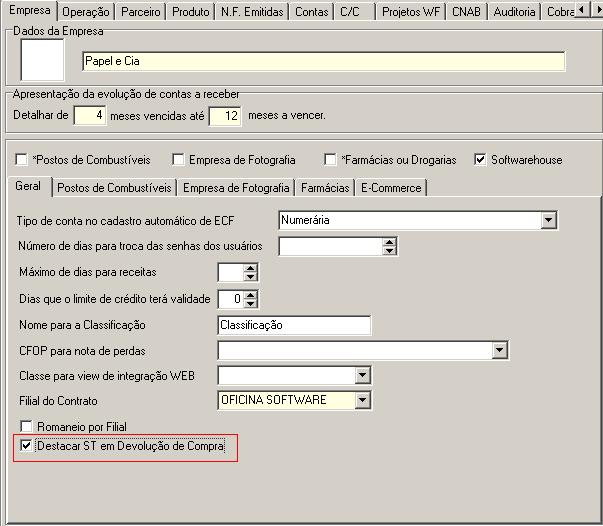603x526 pixels.
Task: Switch to Projetos WF tab
Action: 411,12
